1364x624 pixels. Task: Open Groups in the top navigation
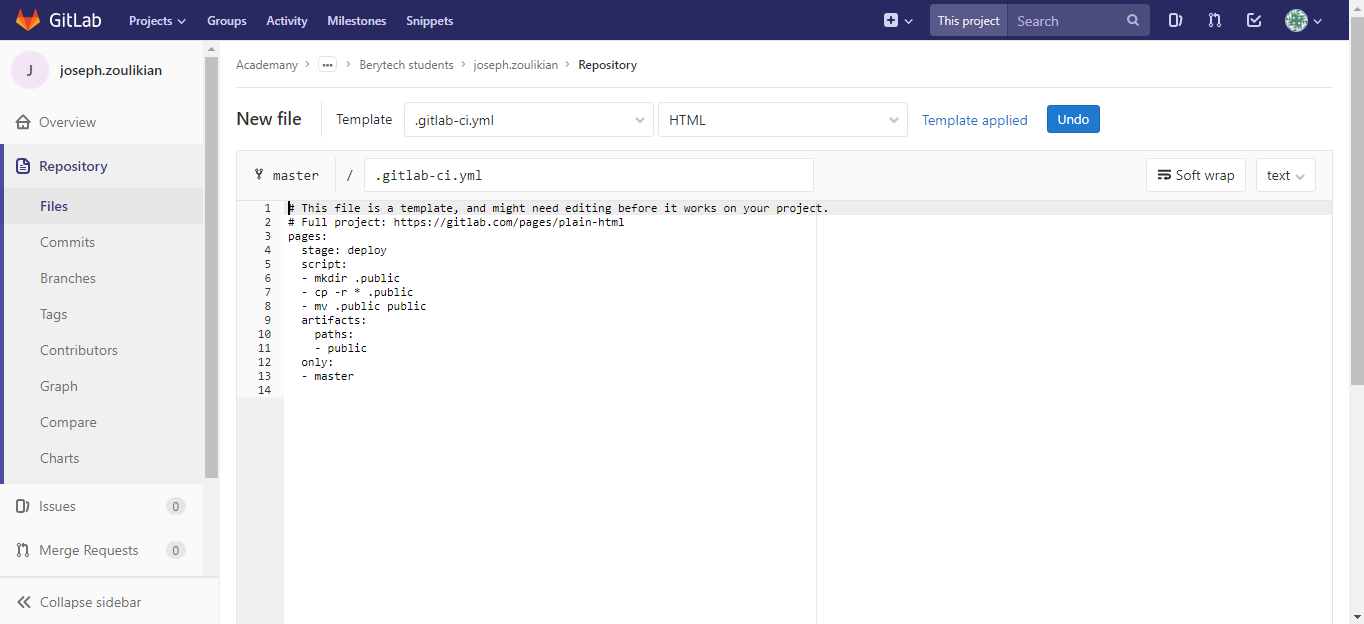(226, 20)
